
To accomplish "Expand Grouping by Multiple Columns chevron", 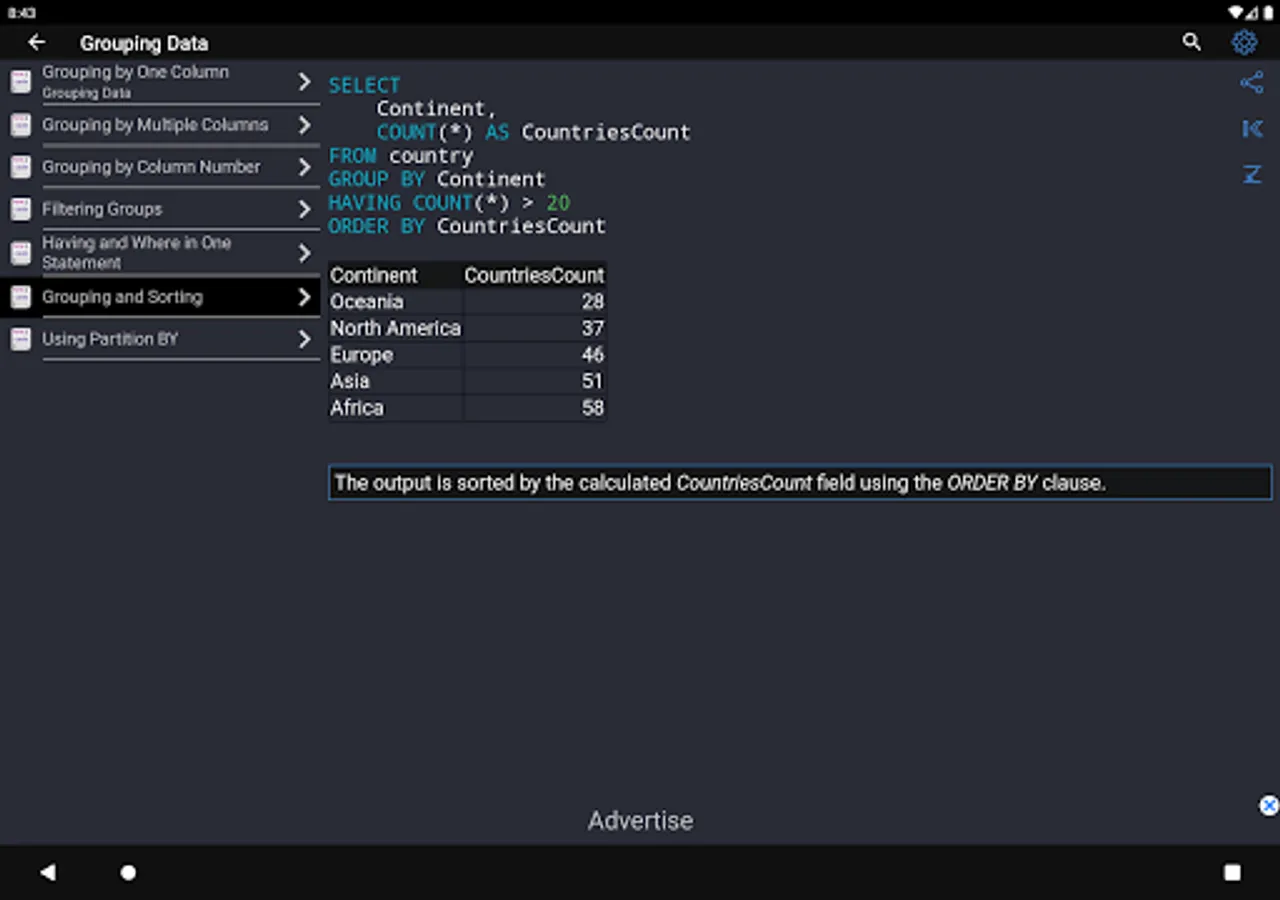I will (x=305, y=125).
